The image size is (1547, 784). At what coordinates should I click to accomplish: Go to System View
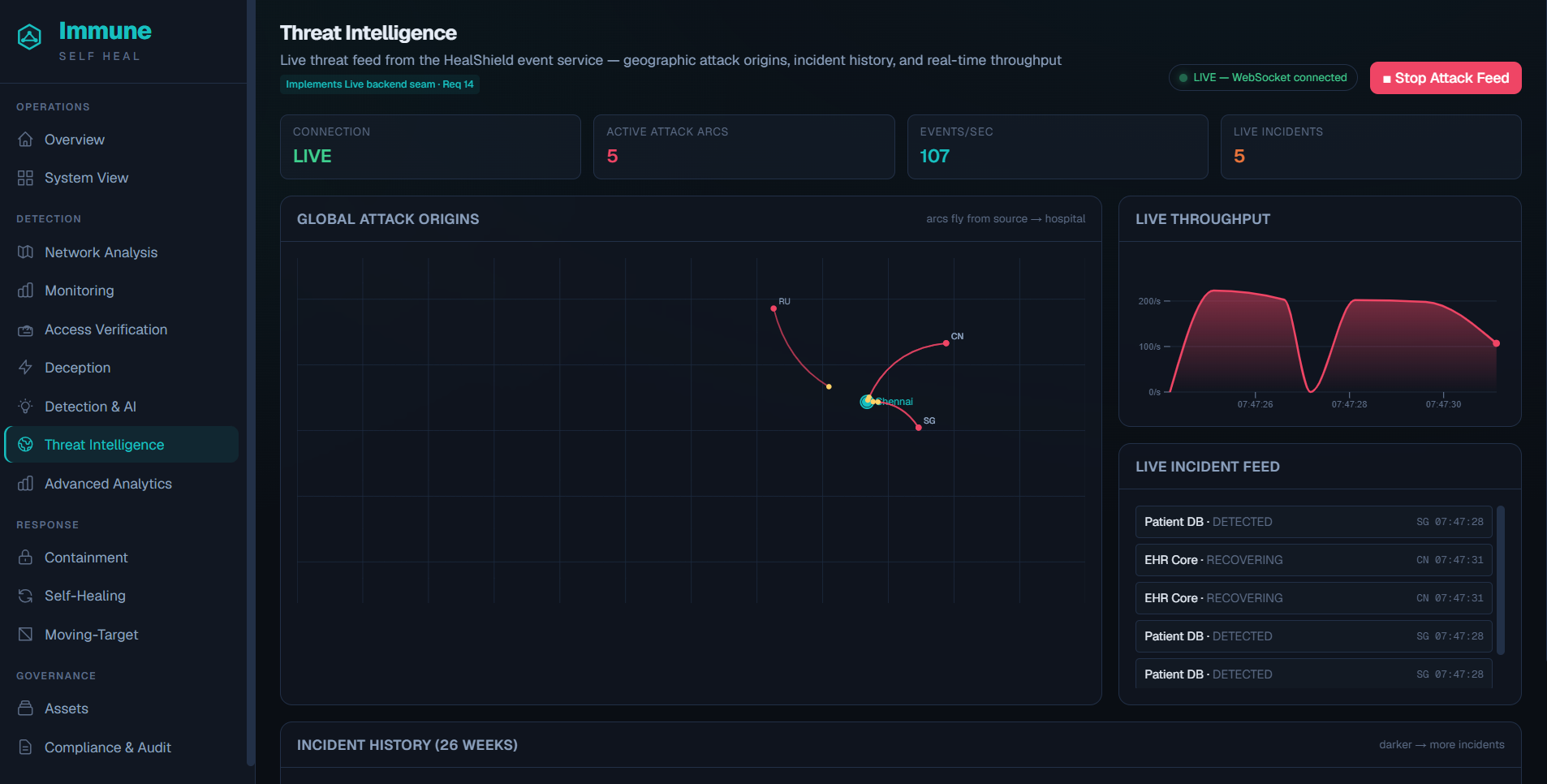122,178
